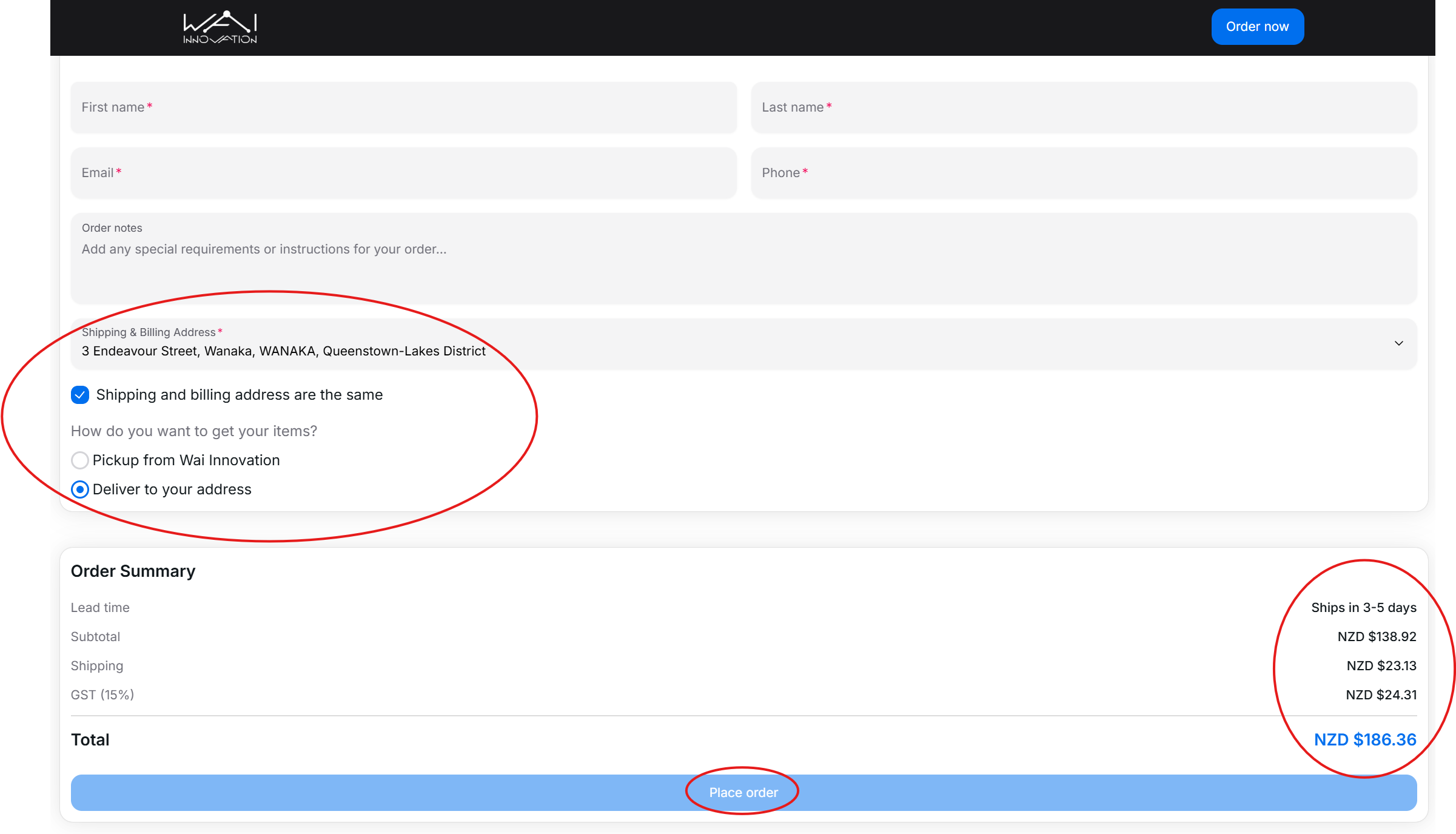
Task: Click the 'Ships in 3-5 days' lead time
Action: pyautogui.click(x=1363, y=607)
